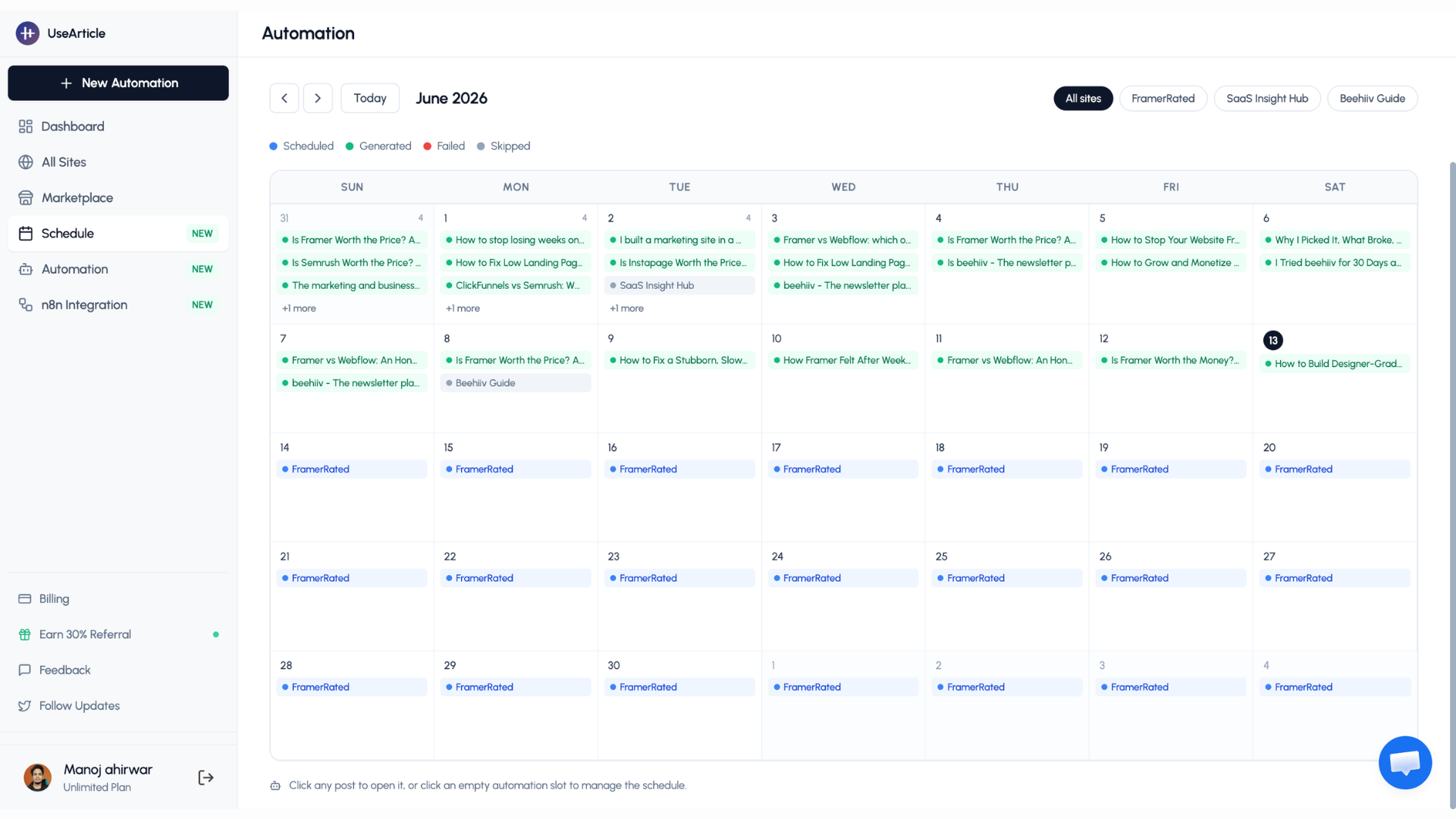
Task: Filter calendar by Beehiiv Guide
Action: click(1372, 99)
